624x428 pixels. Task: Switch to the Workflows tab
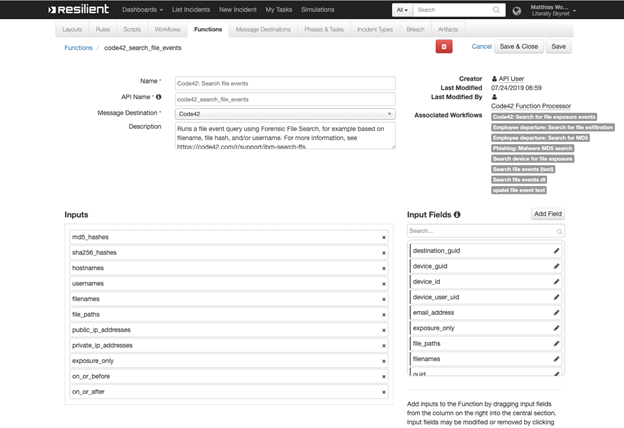pos(167,29)
